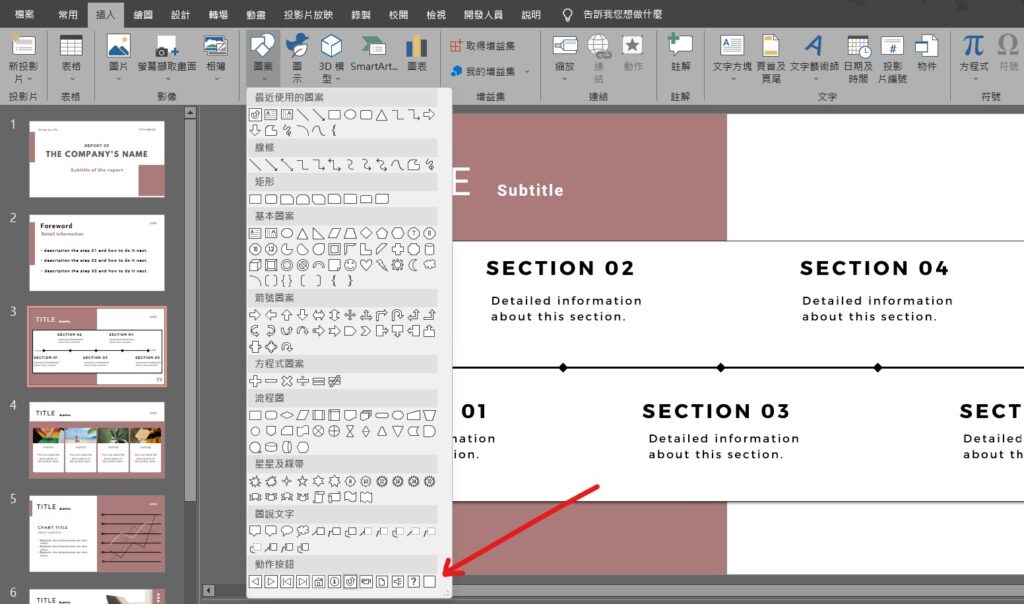The width and height of the screenshot is (1024, 604).
Task: Click Get Add-ins (取得增益集)
Action: click(483, 46)
